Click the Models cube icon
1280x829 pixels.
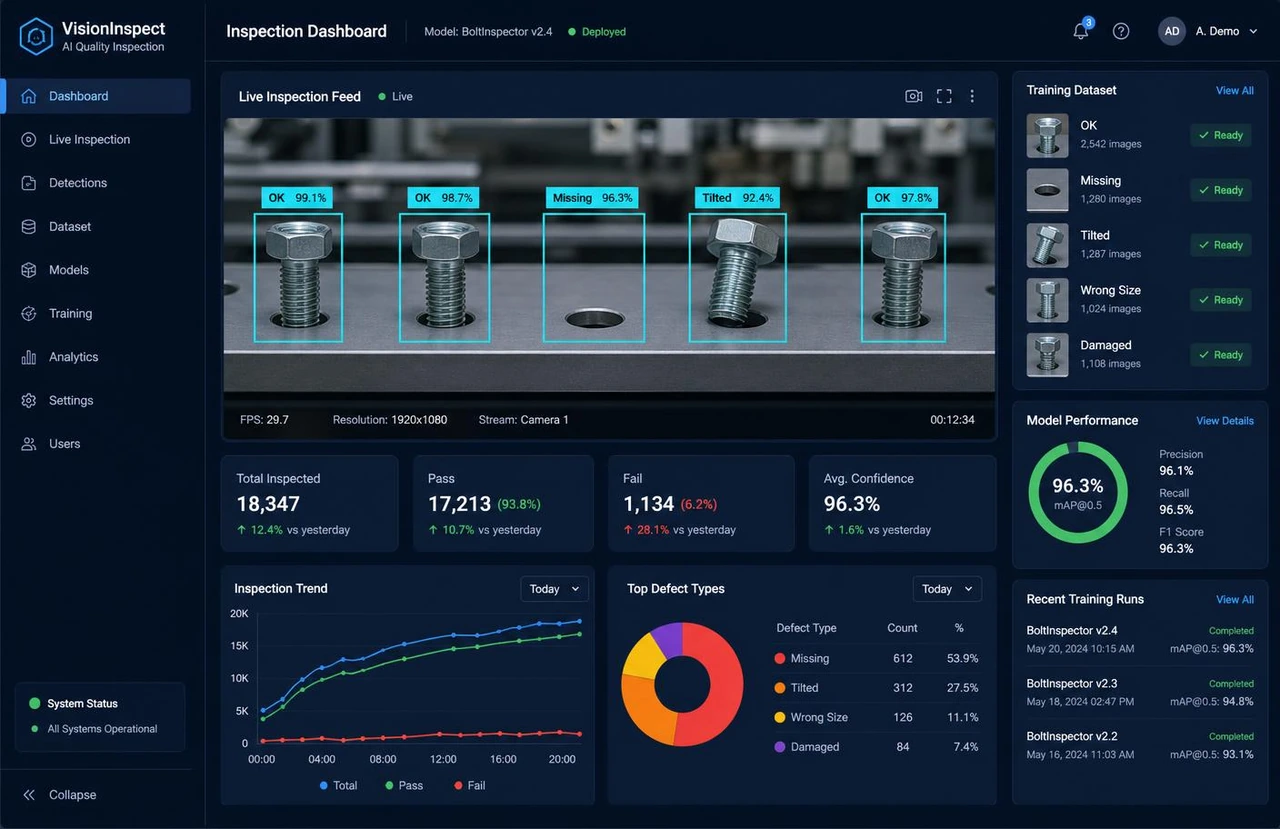tap(29, 270)
